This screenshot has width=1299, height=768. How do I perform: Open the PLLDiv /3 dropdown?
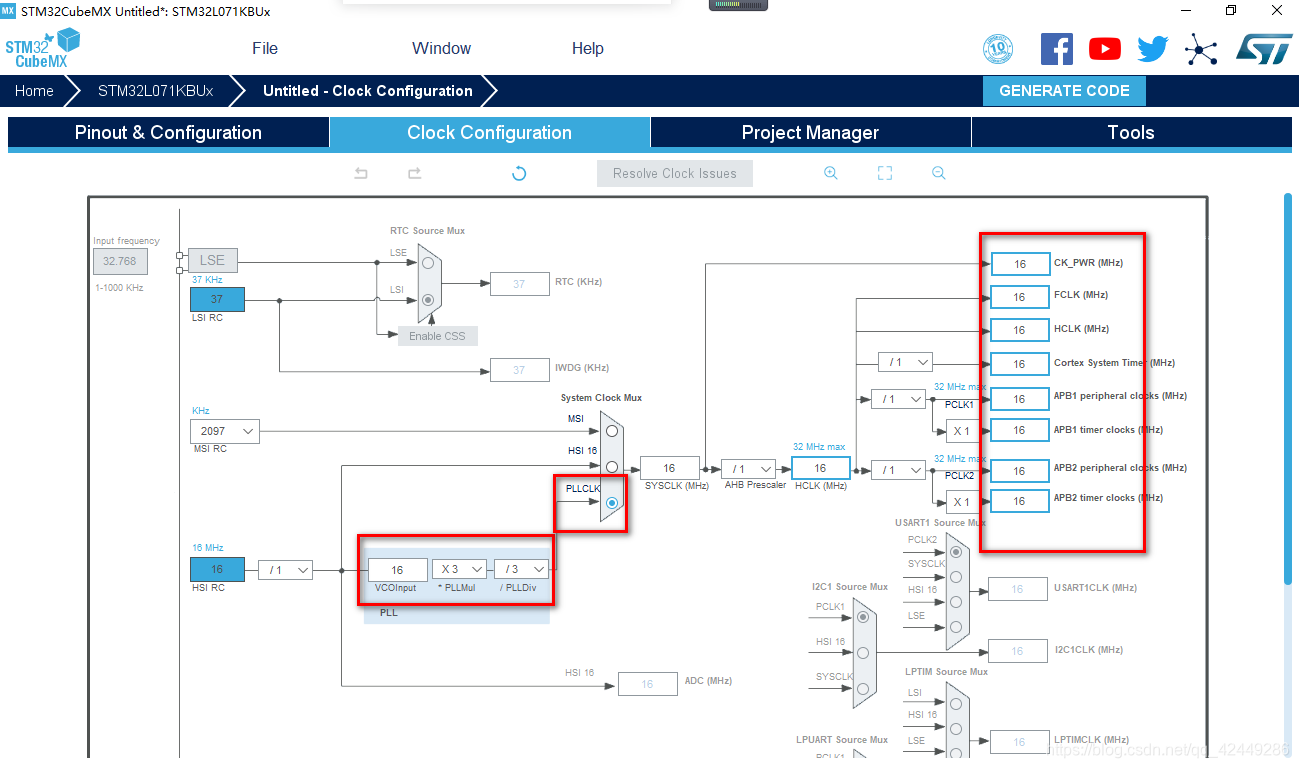point(521,569)
